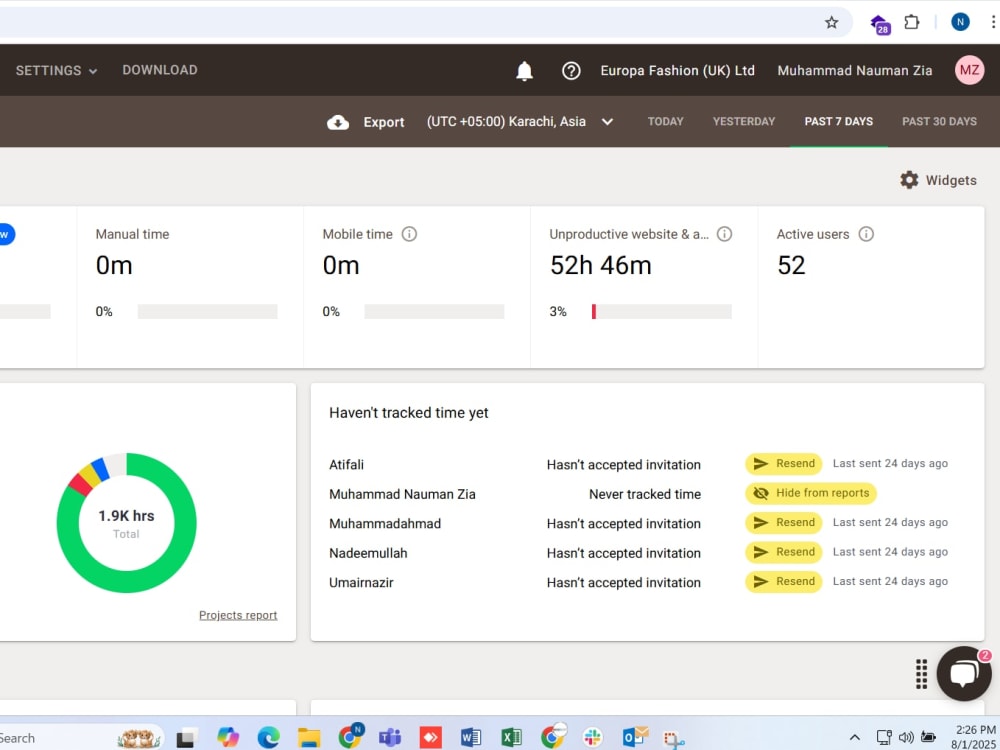Click the MZ profile avatar
This screenshot has width=1000, height=750.
969,70
